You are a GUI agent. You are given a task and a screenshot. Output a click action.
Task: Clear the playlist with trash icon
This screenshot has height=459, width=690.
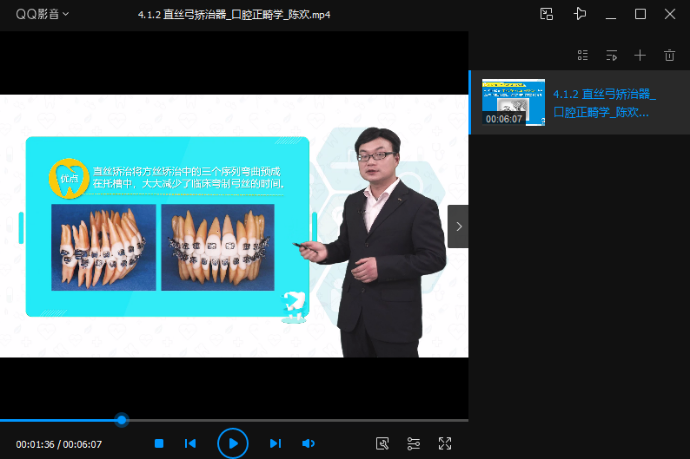click(x=669, y=55)
